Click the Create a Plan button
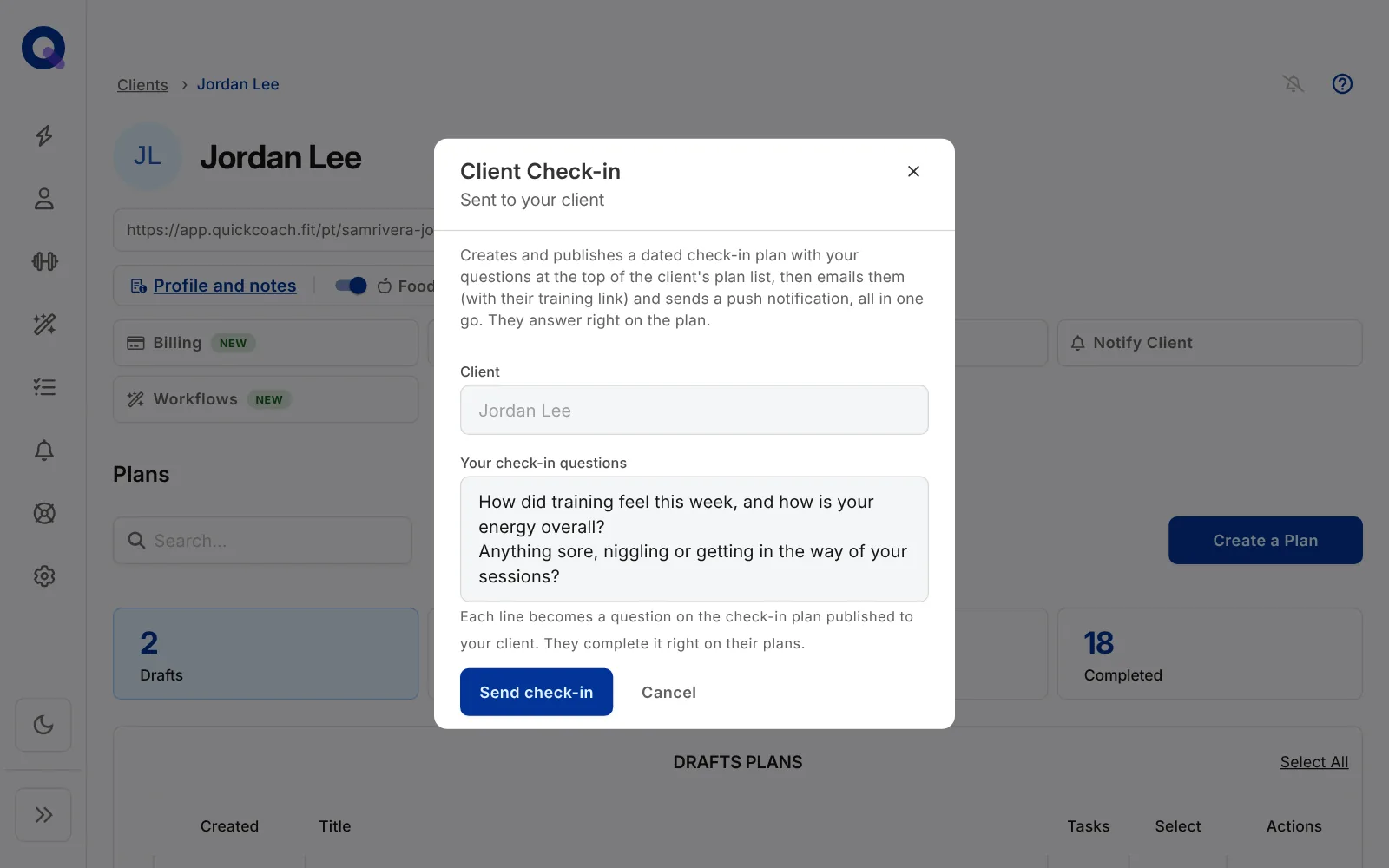 point(1266,541)
